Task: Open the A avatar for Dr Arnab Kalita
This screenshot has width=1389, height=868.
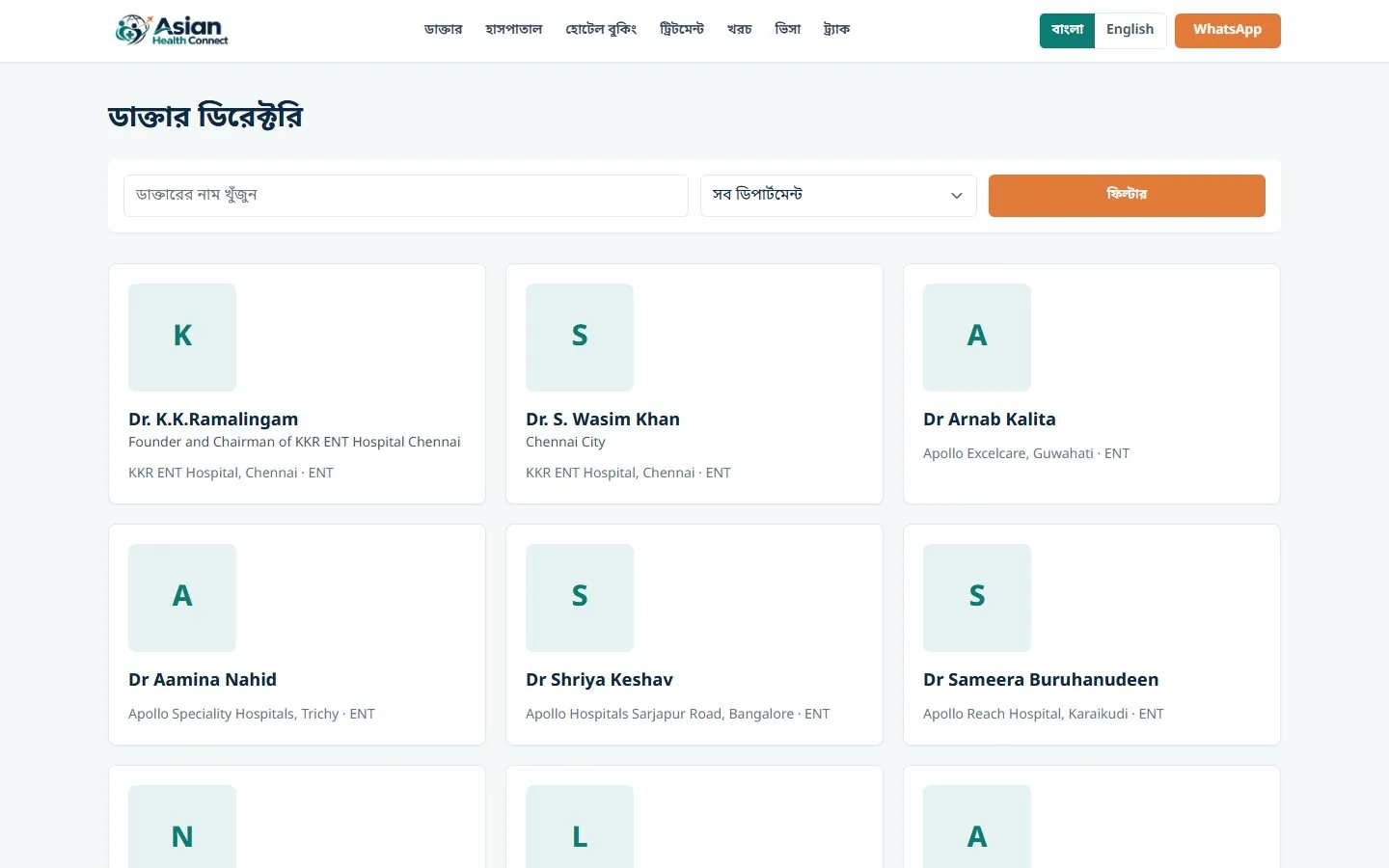Action: (977, 337)
